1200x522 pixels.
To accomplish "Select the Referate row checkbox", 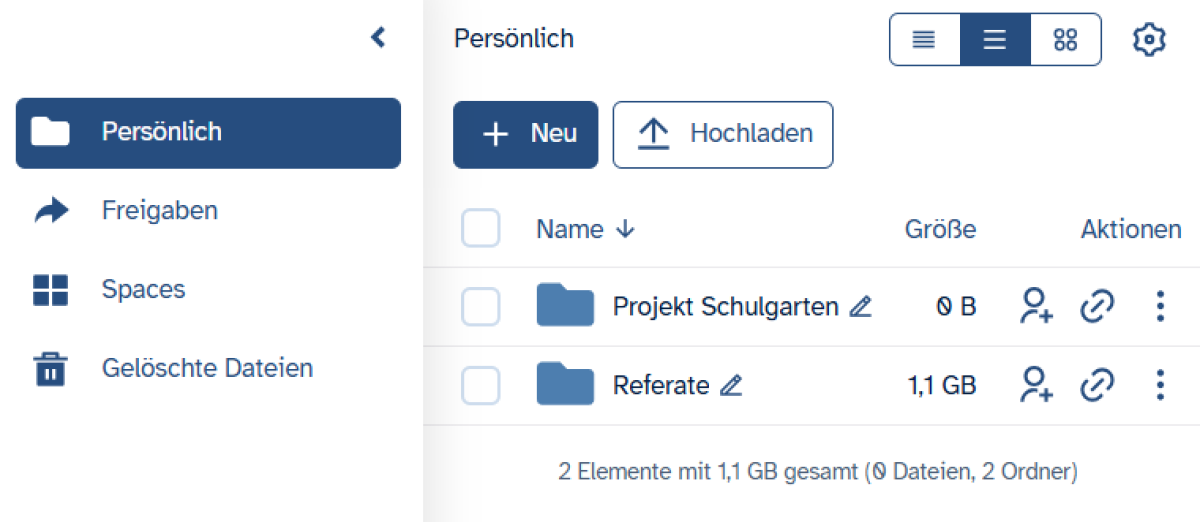I will [480, 386].
